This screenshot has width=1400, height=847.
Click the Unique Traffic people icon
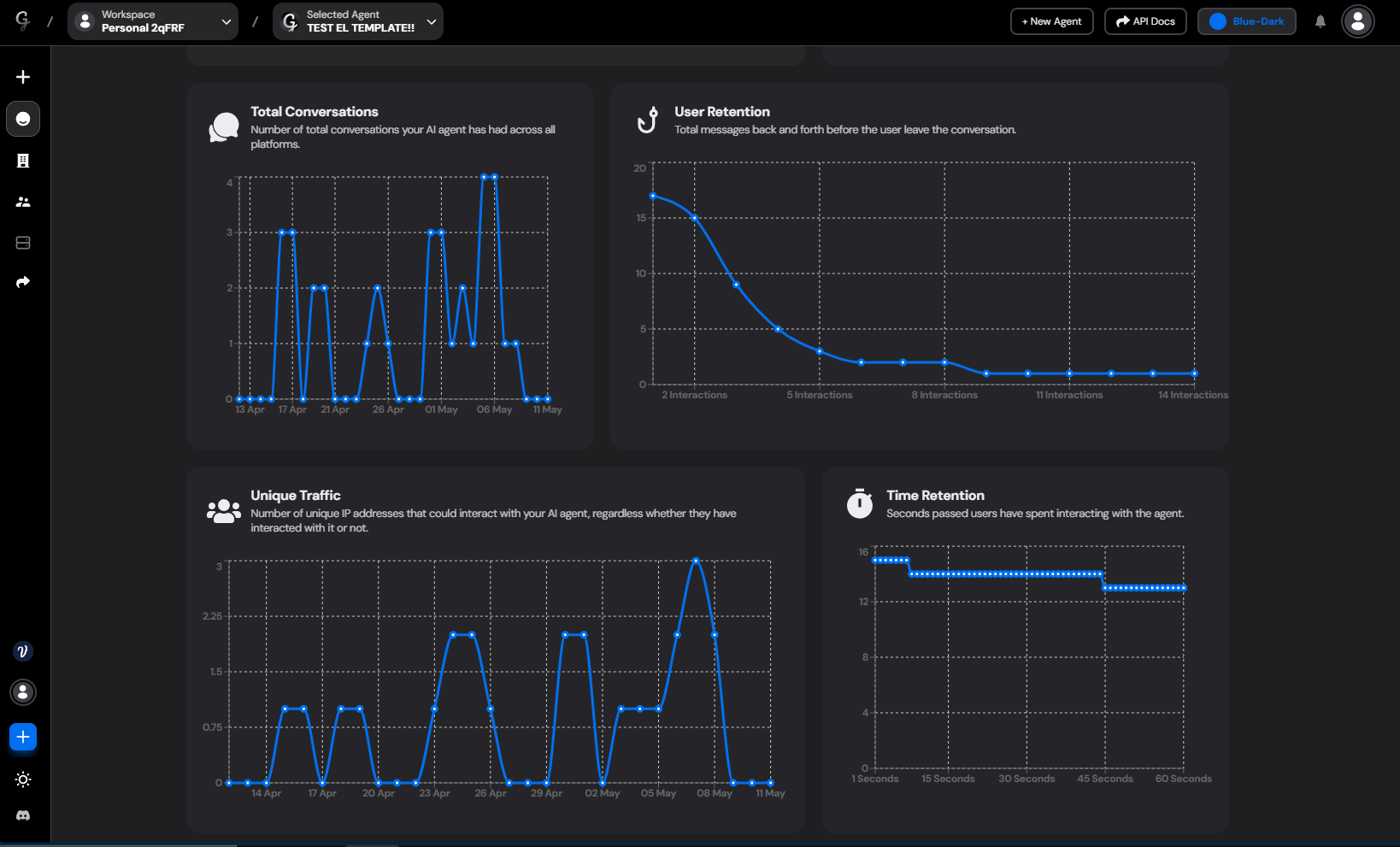224,511
